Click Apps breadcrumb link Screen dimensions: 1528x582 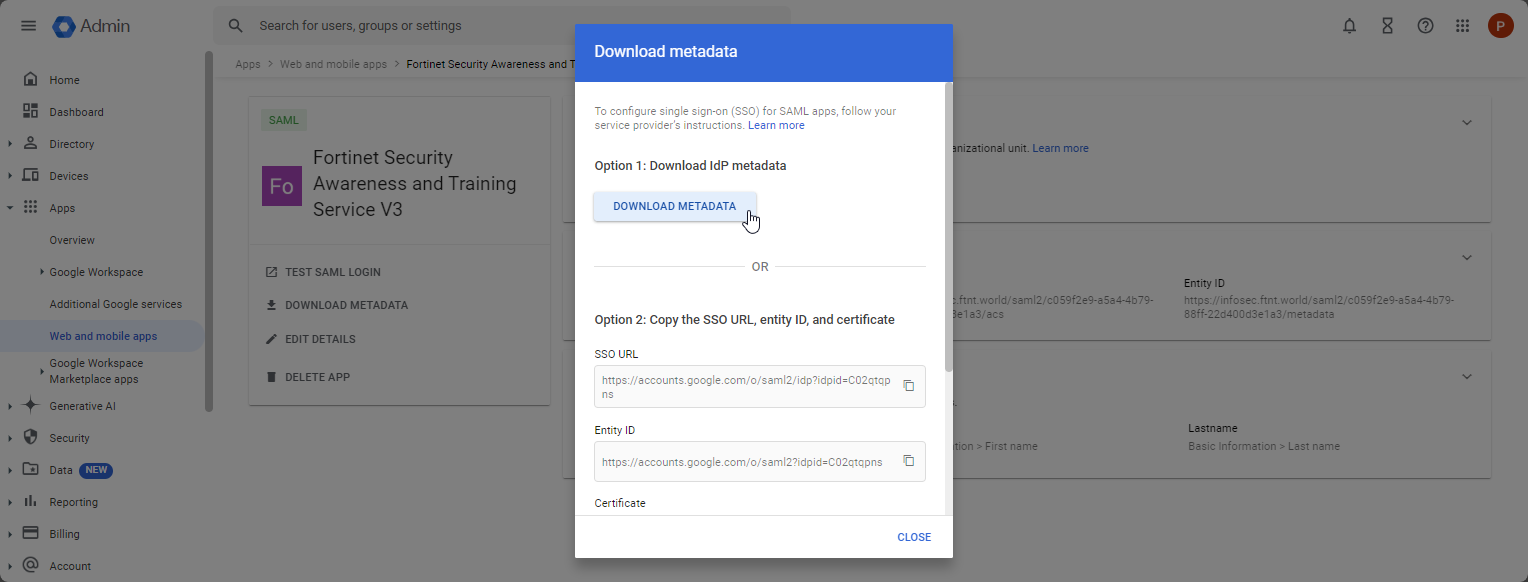pyautogui.click(x=248, y=64)
